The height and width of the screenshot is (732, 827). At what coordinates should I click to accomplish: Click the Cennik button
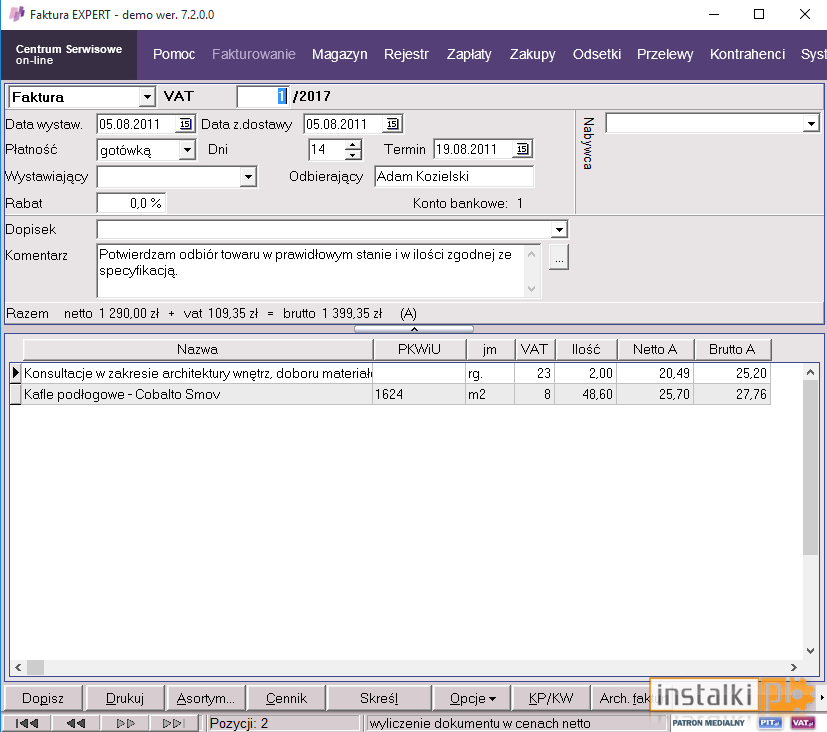[x=286, y=698]
